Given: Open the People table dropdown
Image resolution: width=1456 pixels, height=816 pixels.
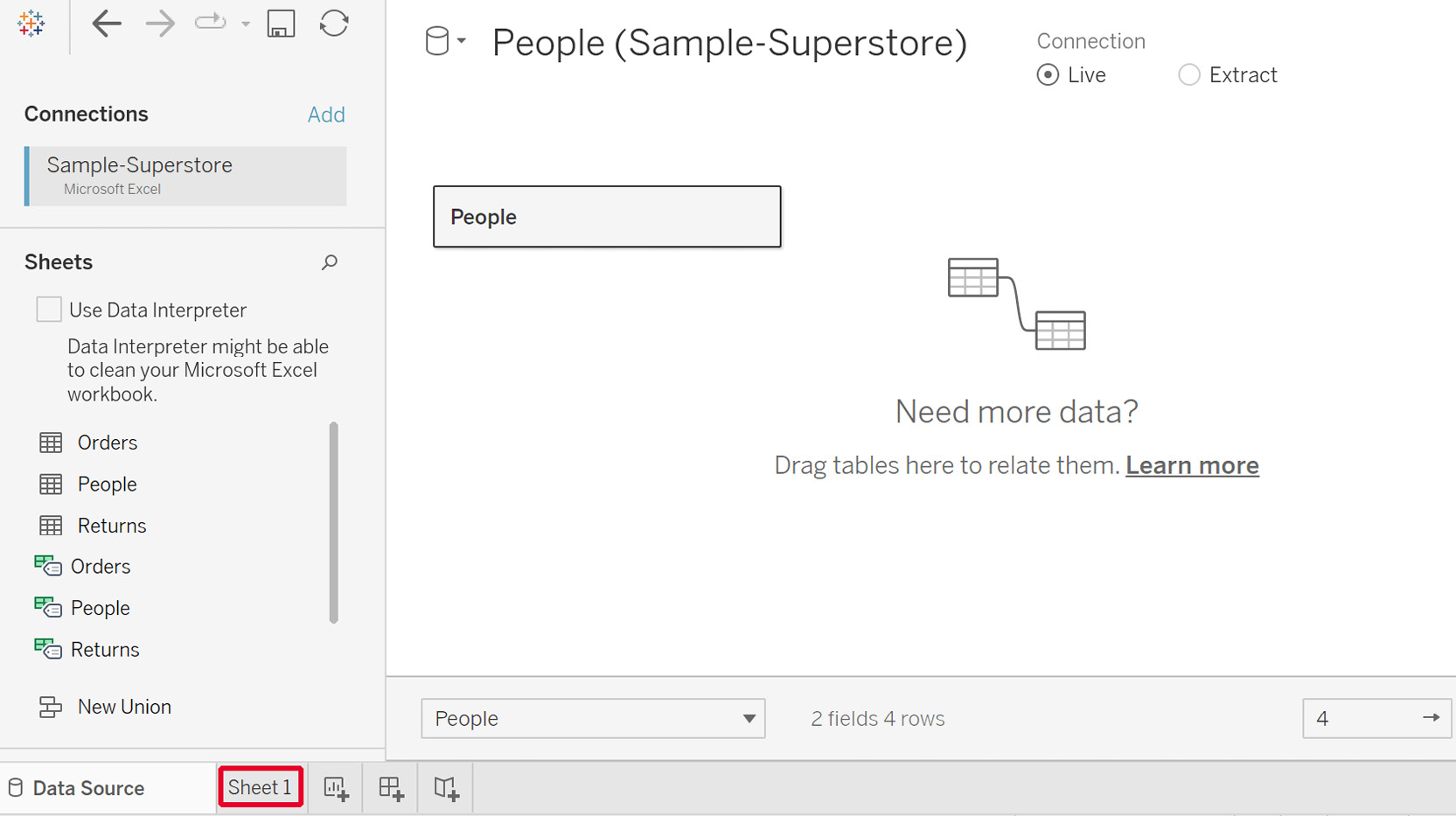Looking at the screenshot, I should click(x=593, y=719).
